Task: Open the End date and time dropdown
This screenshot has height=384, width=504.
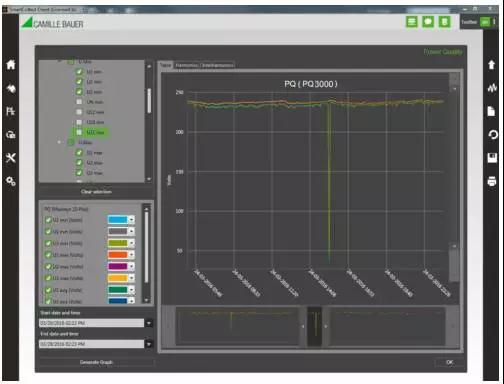Action: point(149,344)
